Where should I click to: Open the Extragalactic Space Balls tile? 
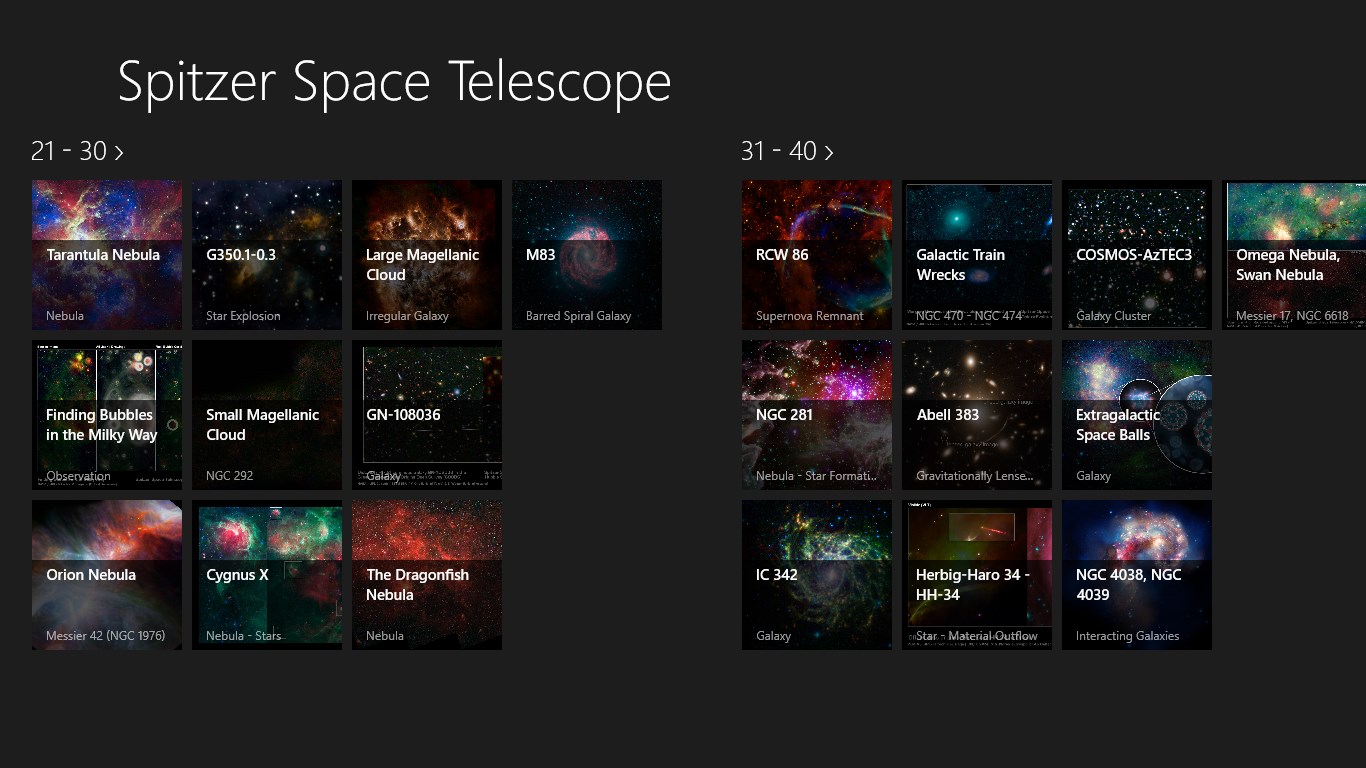pyautogui.click(x=1137, y=415)
